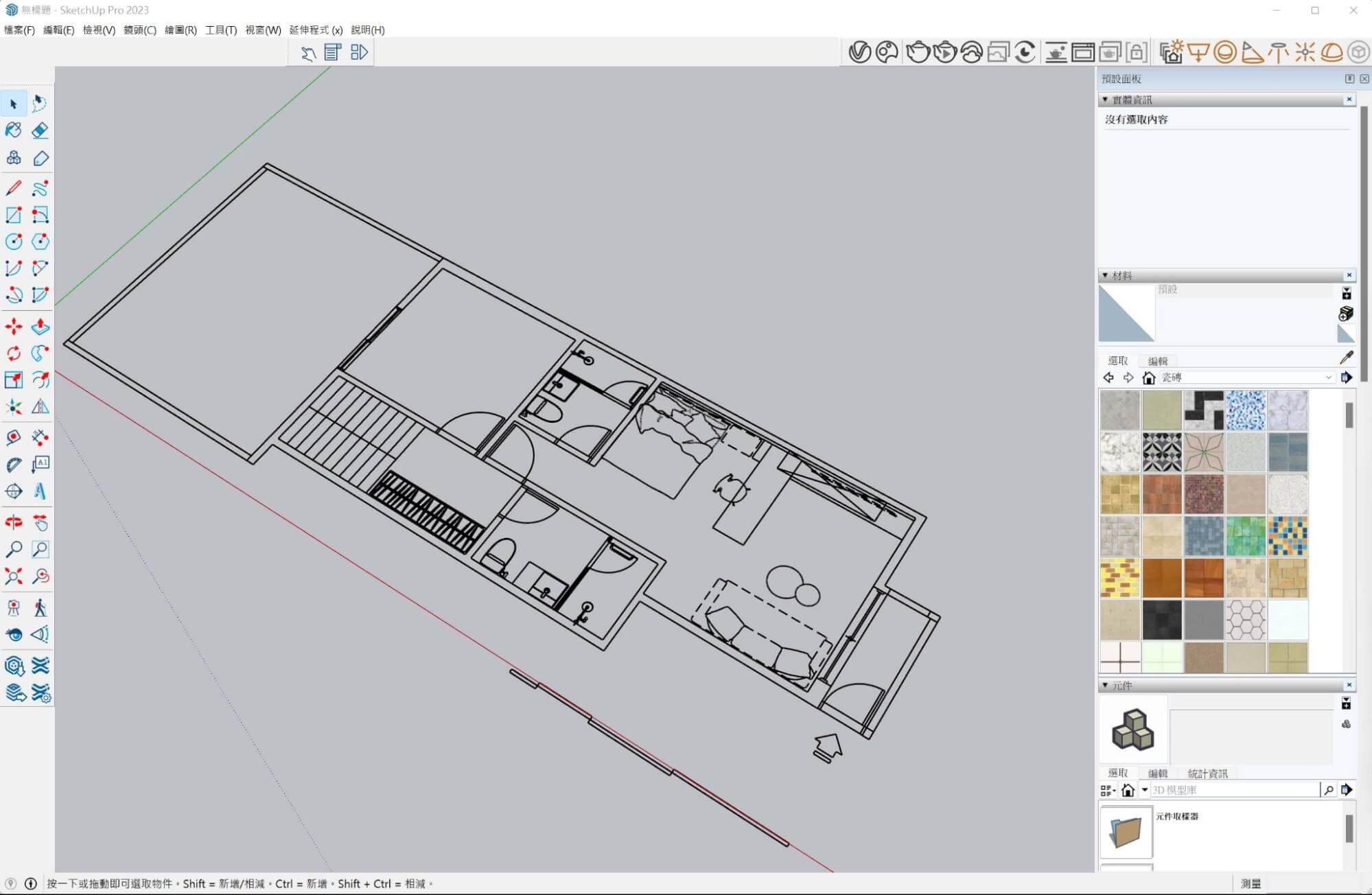Pick the material eyedropper sampler
The image size is (1372, 895).
(1346, 358)
